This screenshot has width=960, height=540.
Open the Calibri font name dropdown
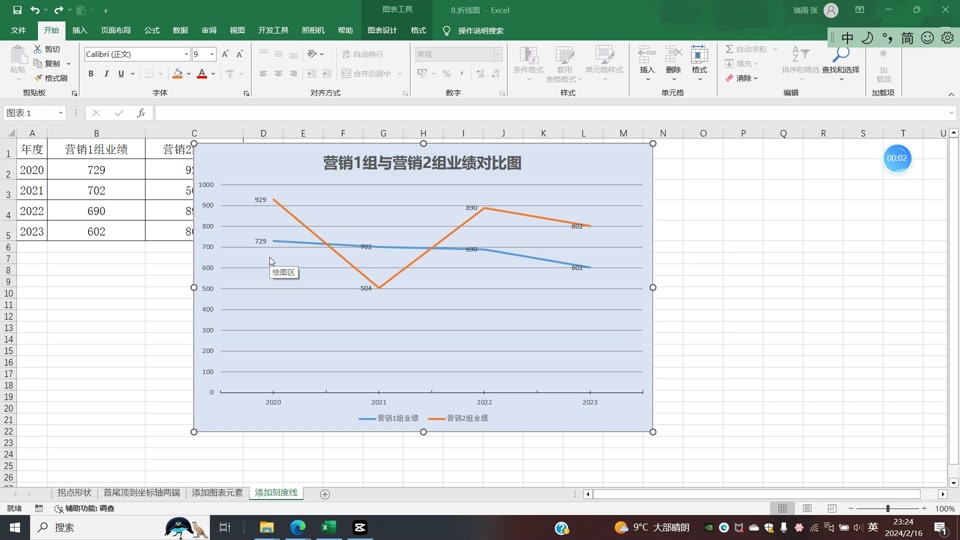[186, 54]
